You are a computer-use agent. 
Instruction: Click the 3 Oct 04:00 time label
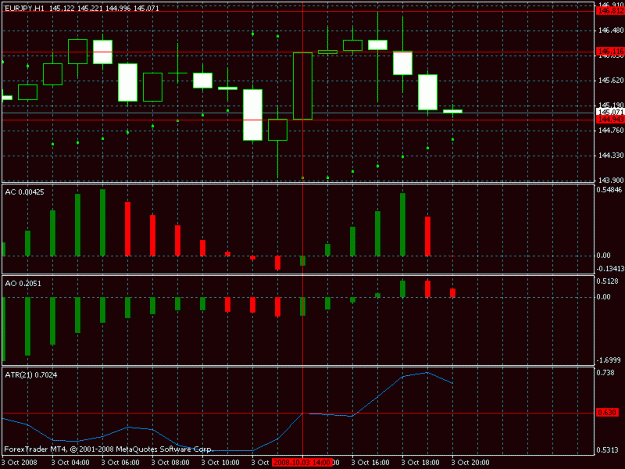tap(71, 463)
